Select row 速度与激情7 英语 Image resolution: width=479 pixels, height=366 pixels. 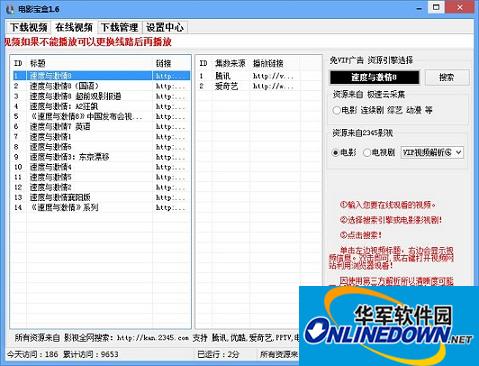[101, 127]
